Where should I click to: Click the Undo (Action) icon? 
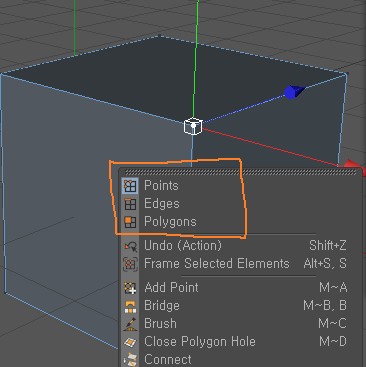coord(130,246)
